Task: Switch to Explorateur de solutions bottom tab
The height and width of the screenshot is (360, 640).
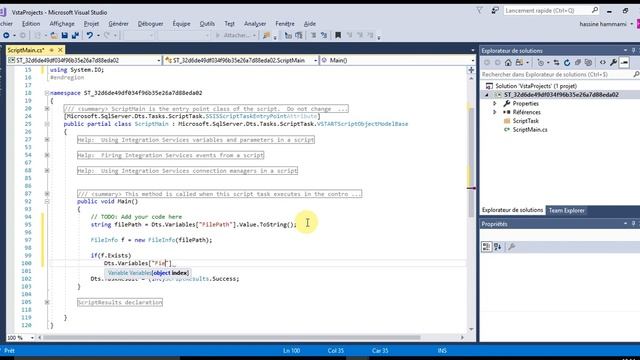Action: click(x=512, y=210)
